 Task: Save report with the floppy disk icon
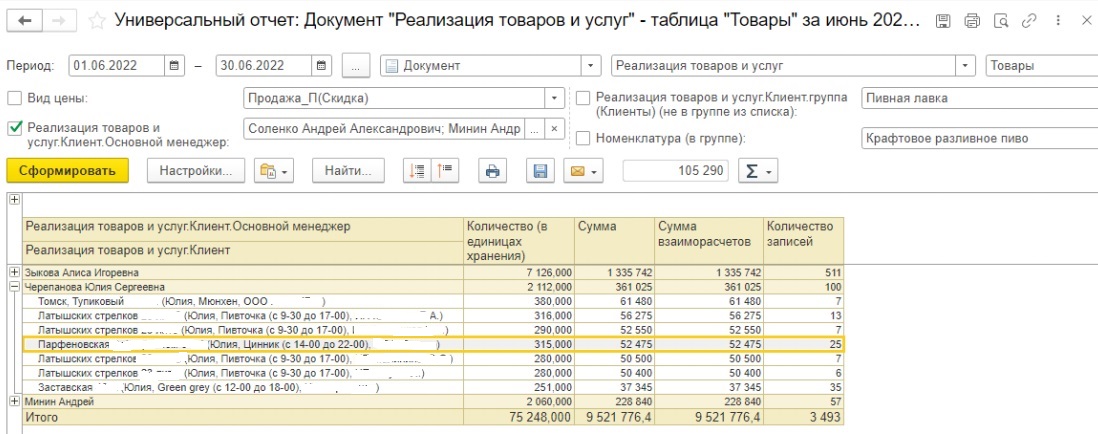click(540, 171)
